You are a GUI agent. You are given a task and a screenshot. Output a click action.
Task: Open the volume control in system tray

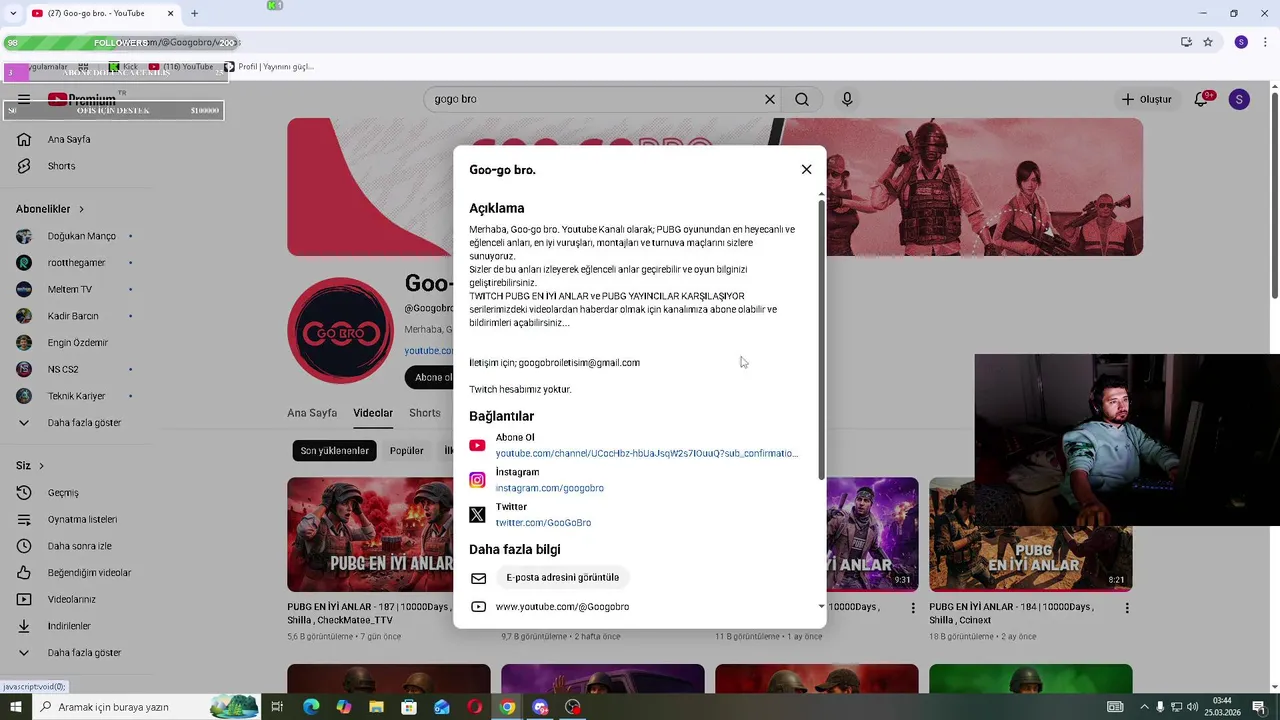(1192, 707)
